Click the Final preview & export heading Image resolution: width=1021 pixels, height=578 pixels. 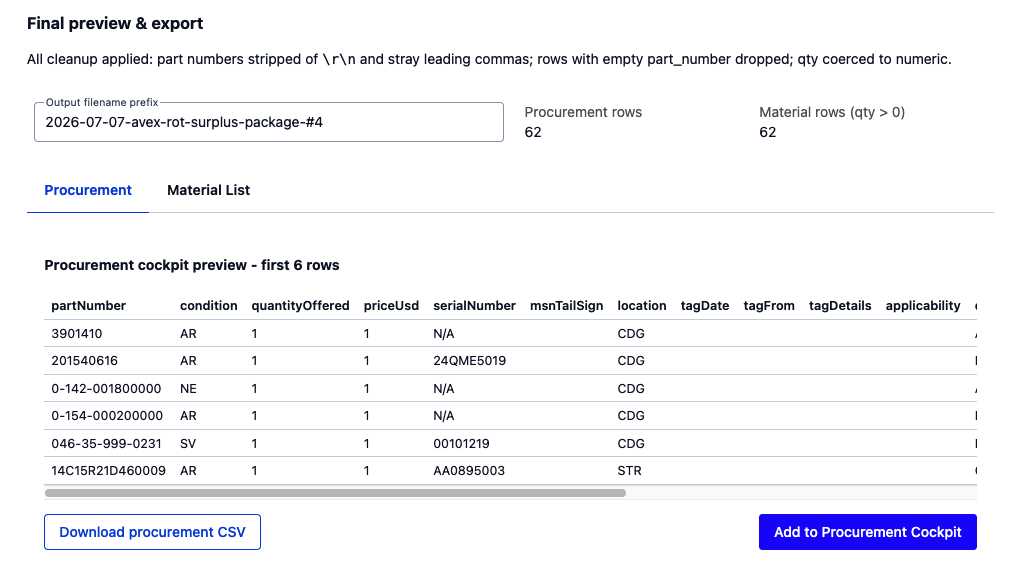tap(115, 23)
